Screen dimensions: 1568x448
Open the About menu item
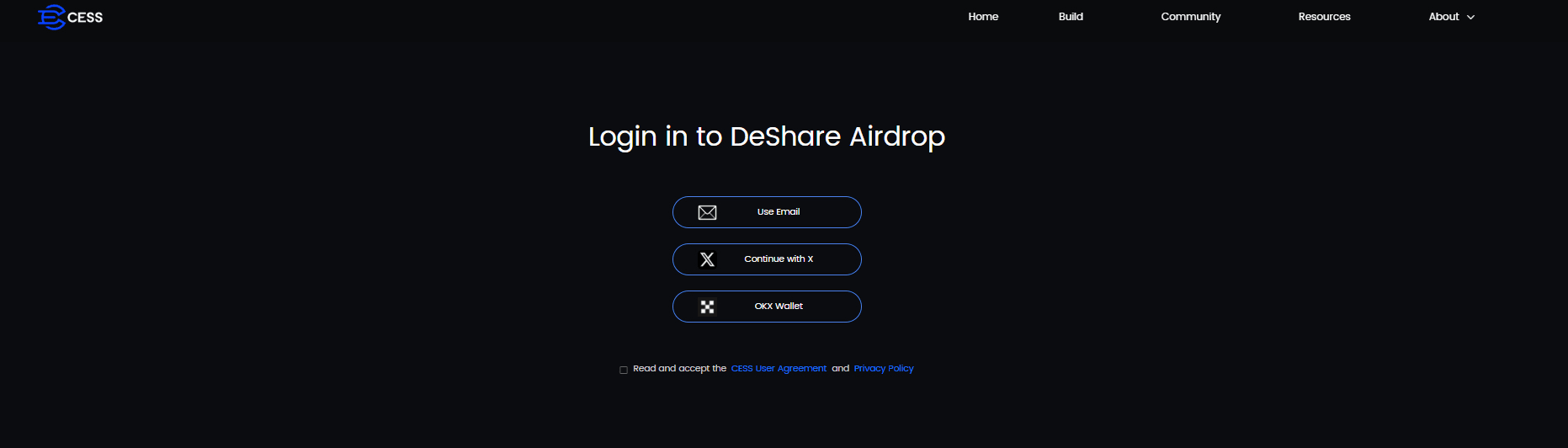(1443, 17)
